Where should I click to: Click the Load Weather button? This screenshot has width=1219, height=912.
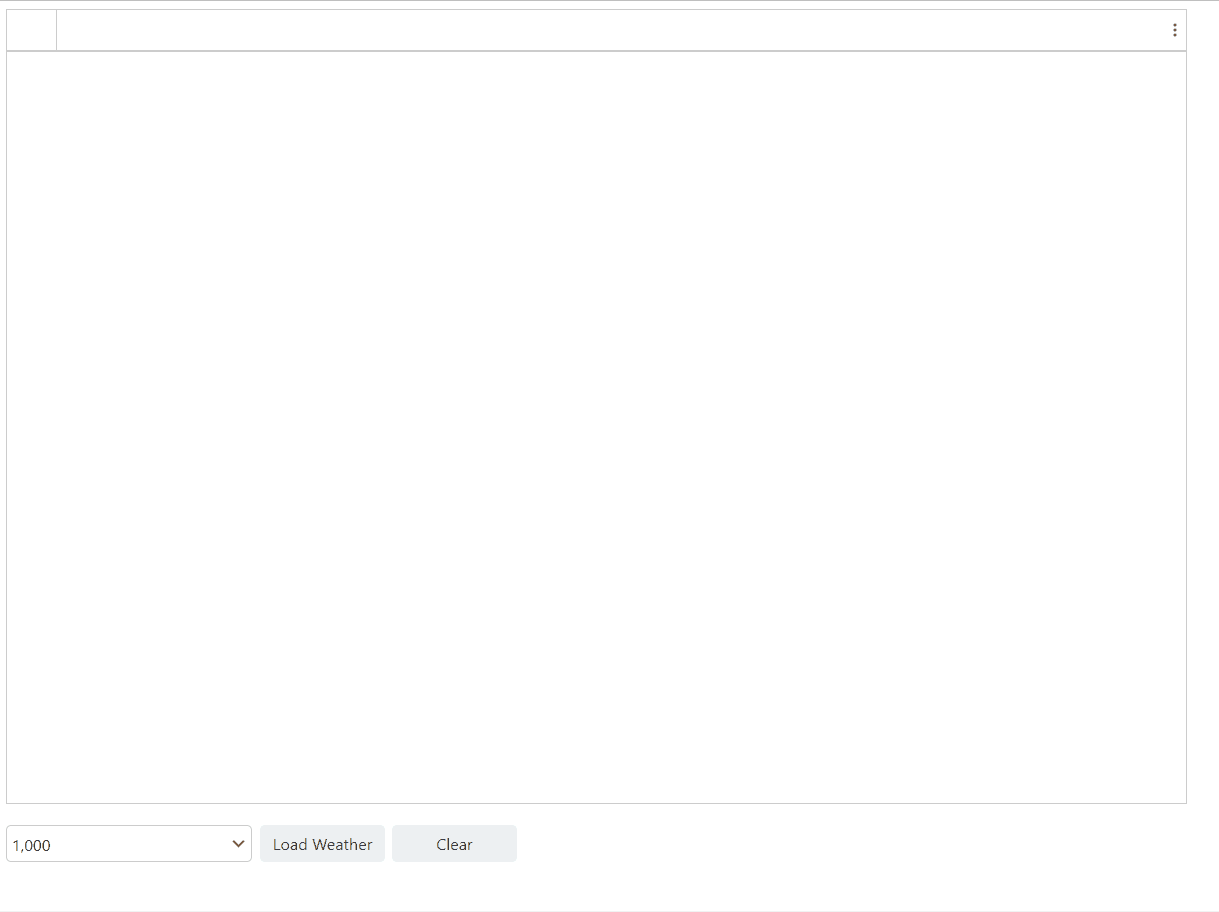(x=322, y=844)
